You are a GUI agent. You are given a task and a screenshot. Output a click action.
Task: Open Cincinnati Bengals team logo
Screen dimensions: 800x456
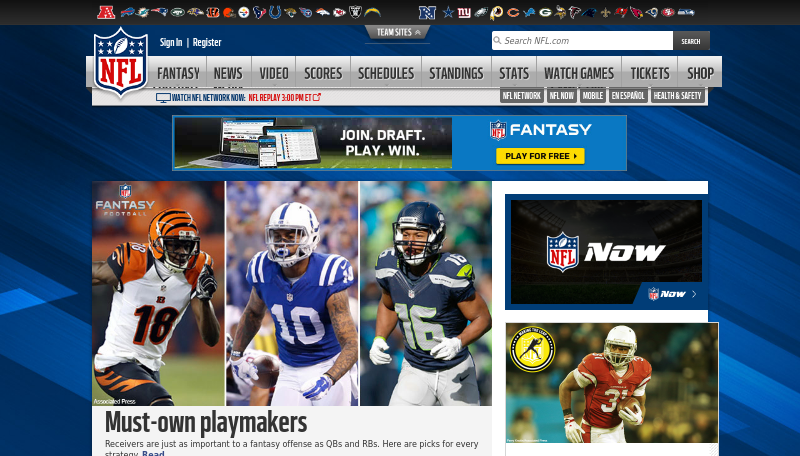[x=213, y=12]
